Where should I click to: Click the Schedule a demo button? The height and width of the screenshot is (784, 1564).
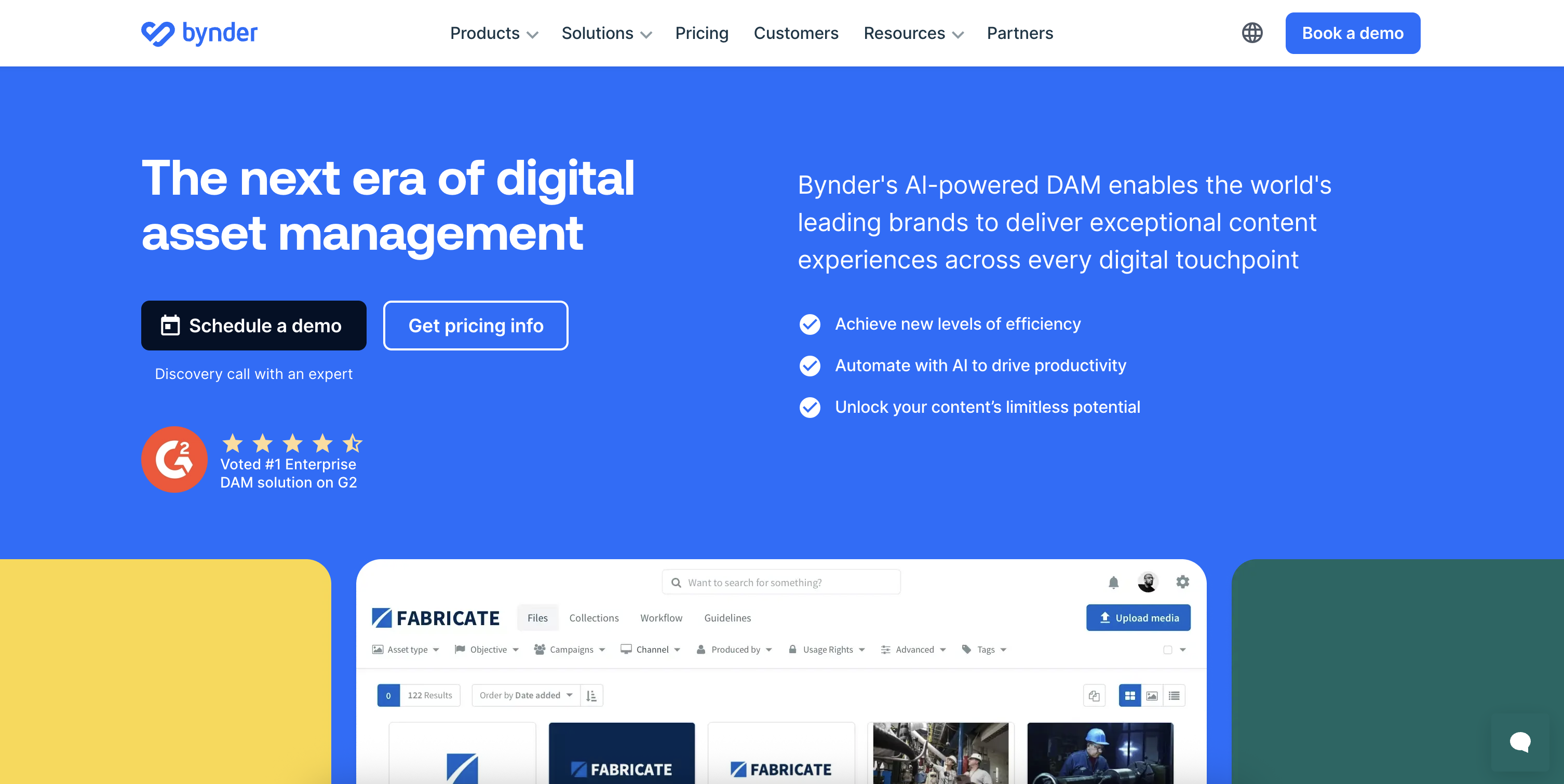pyautogui.click(x=253, y=326)
